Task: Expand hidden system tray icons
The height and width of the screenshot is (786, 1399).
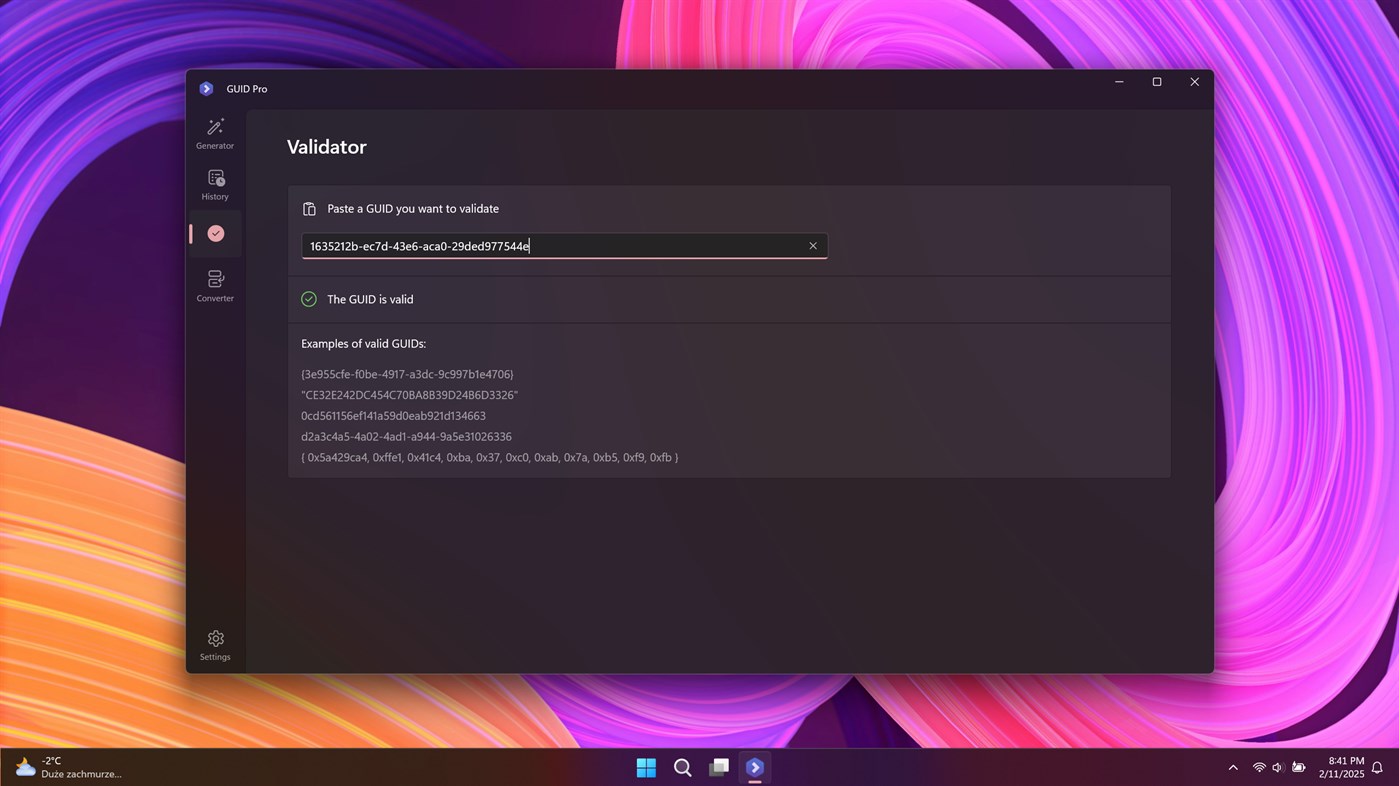Action: click(x=1233, y=767)
